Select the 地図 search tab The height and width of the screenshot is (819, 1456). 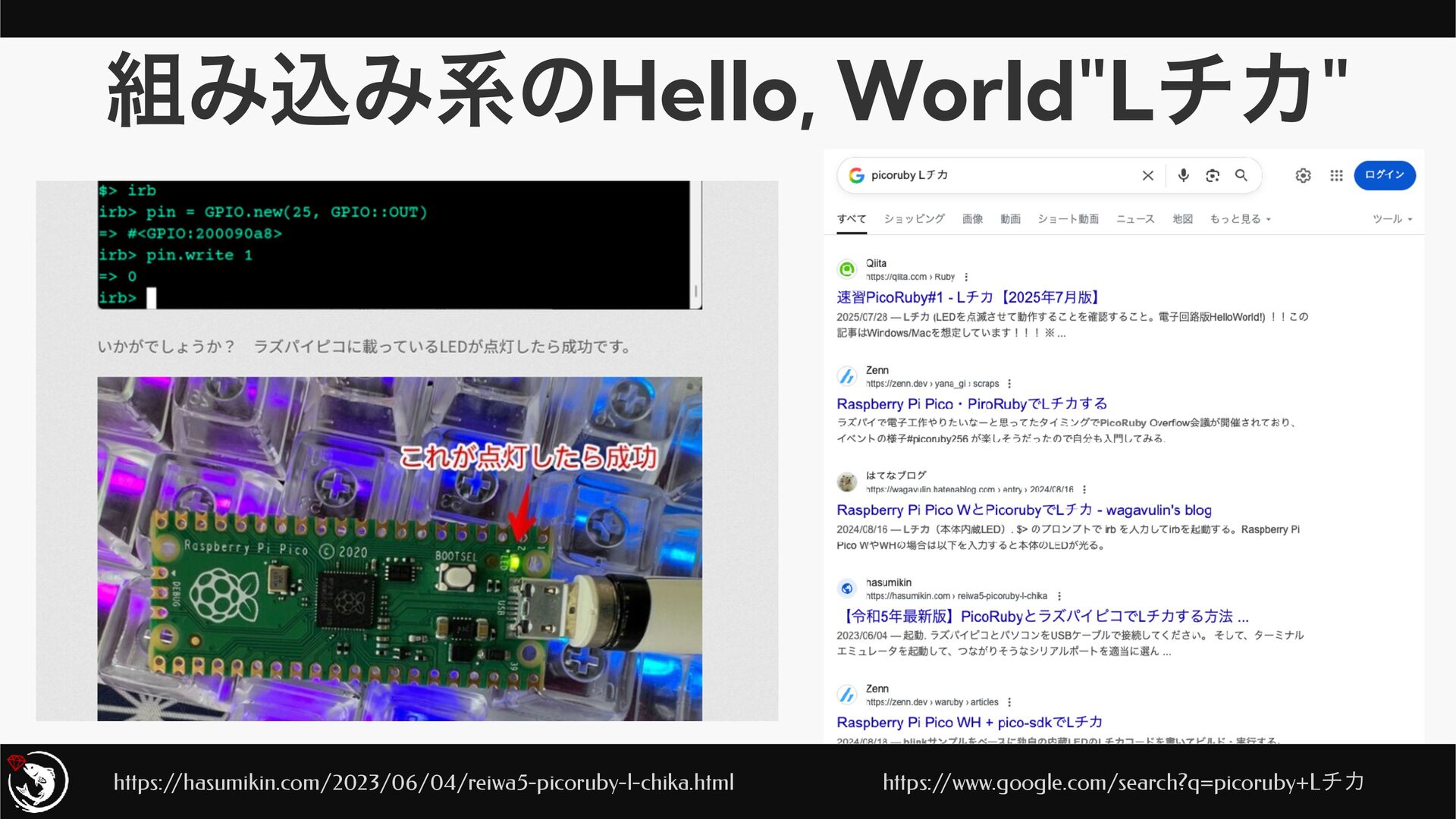click(x=1182, y=219)
